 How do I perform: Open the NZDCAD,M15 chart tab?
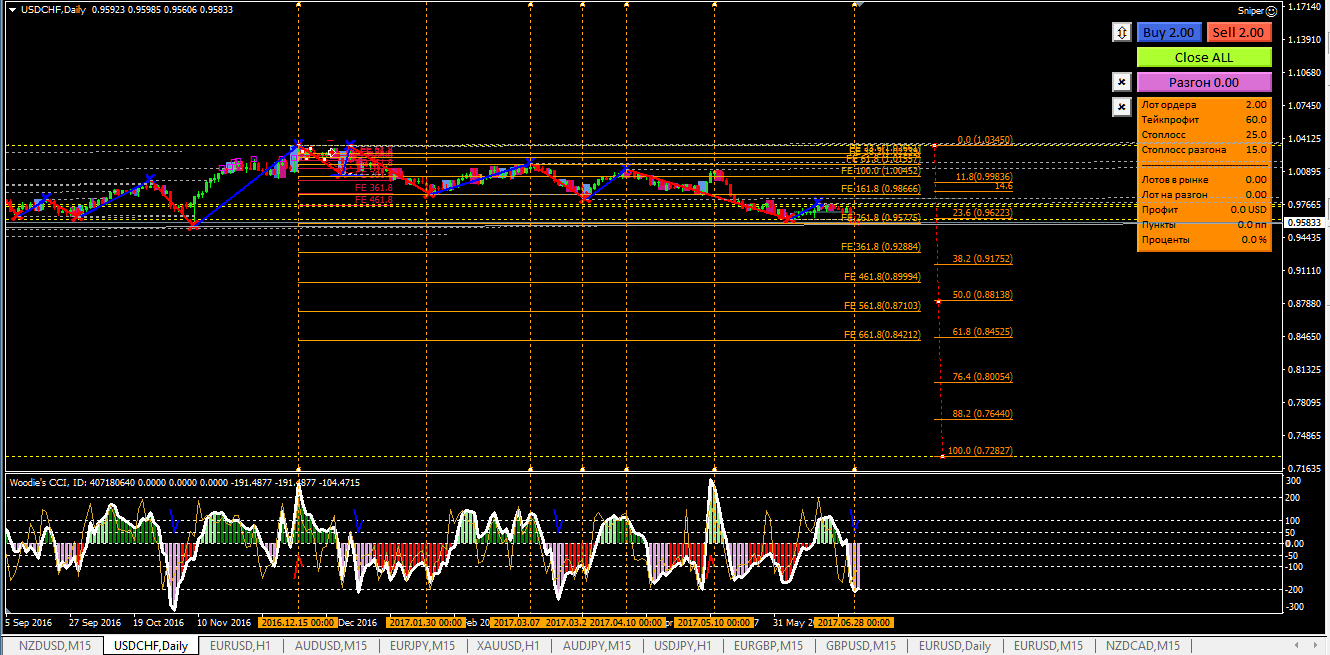pos(1142,646)
